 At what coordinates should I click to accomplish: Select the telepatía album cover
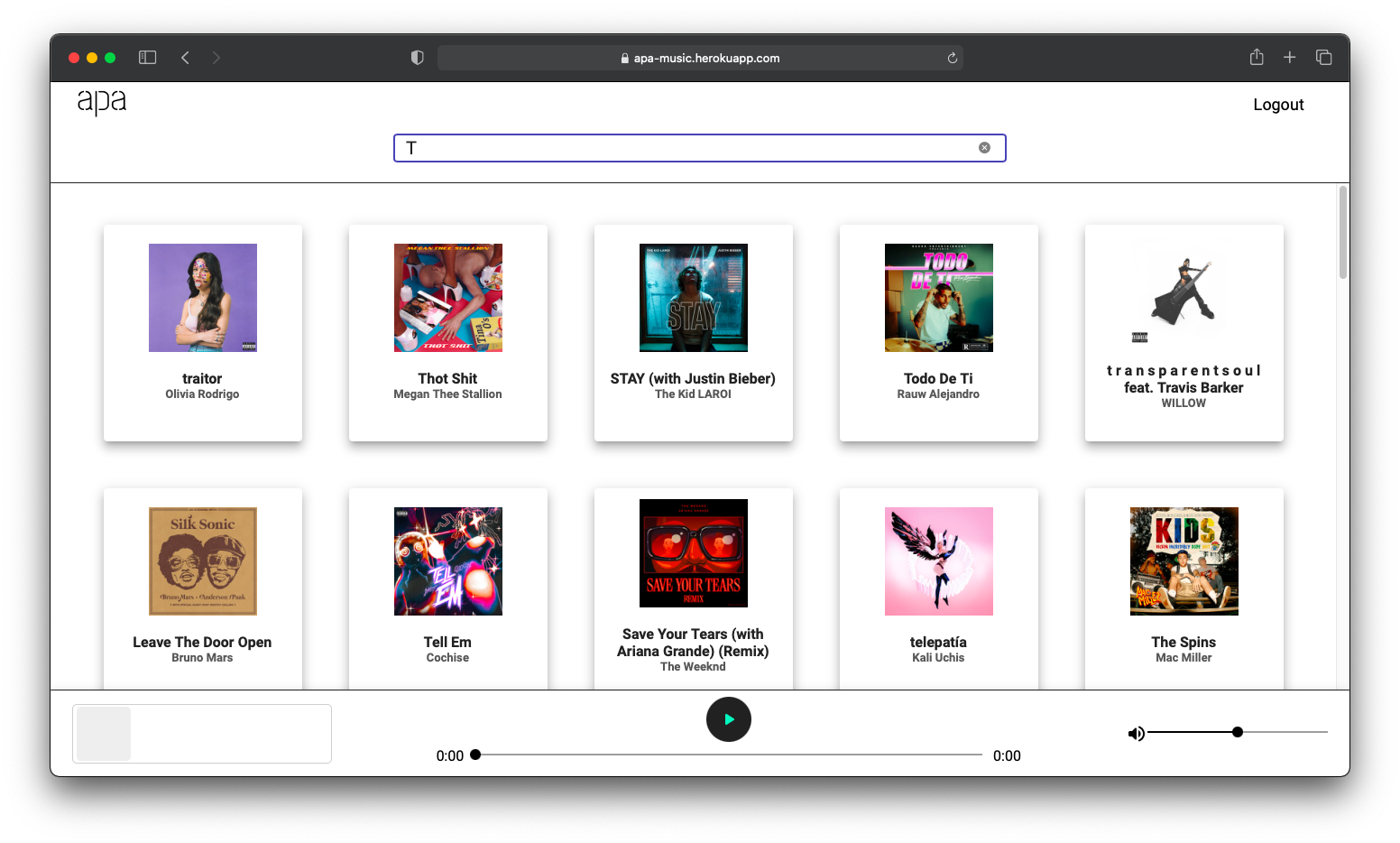[939, 561]
